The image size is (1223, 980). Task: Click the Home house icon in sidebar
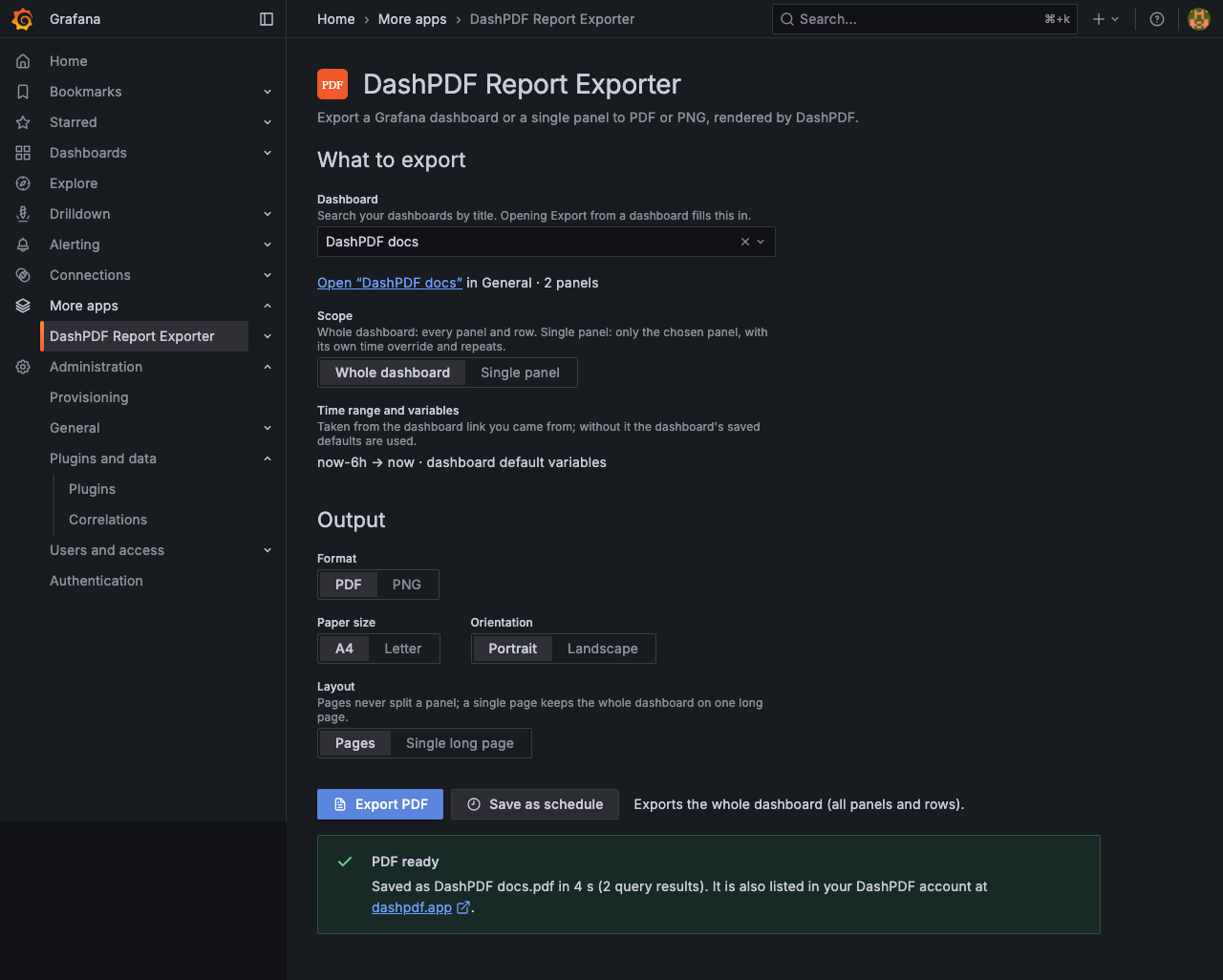(x=23, y=61)
